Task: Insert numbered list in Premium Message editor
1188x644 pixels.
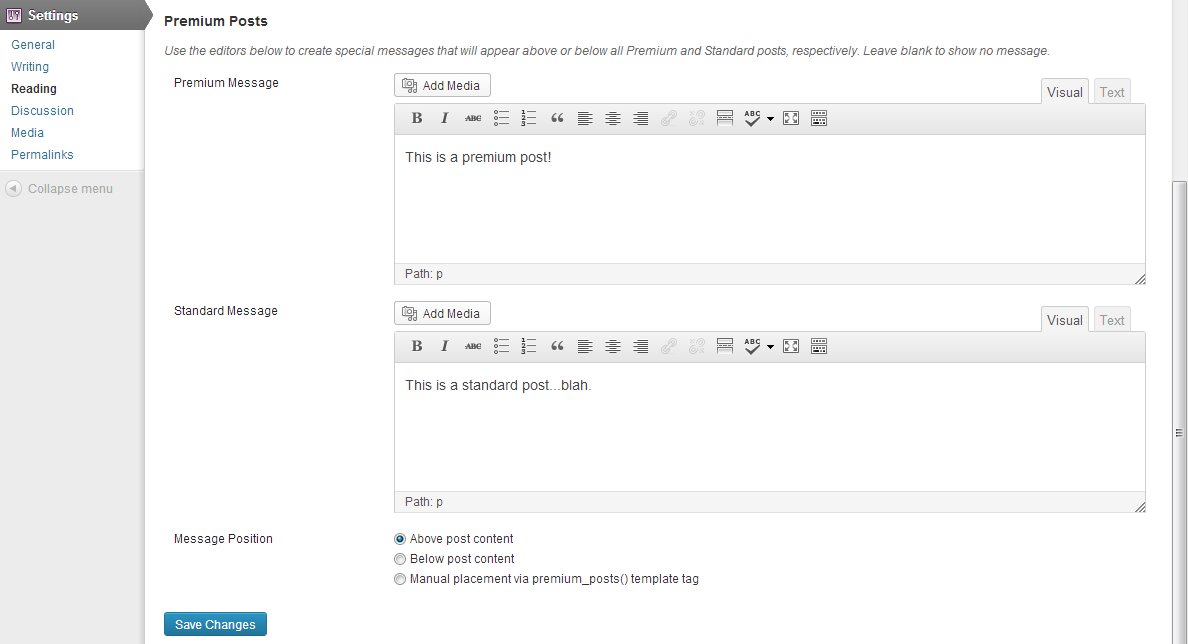Action: (x=529, y=118)
